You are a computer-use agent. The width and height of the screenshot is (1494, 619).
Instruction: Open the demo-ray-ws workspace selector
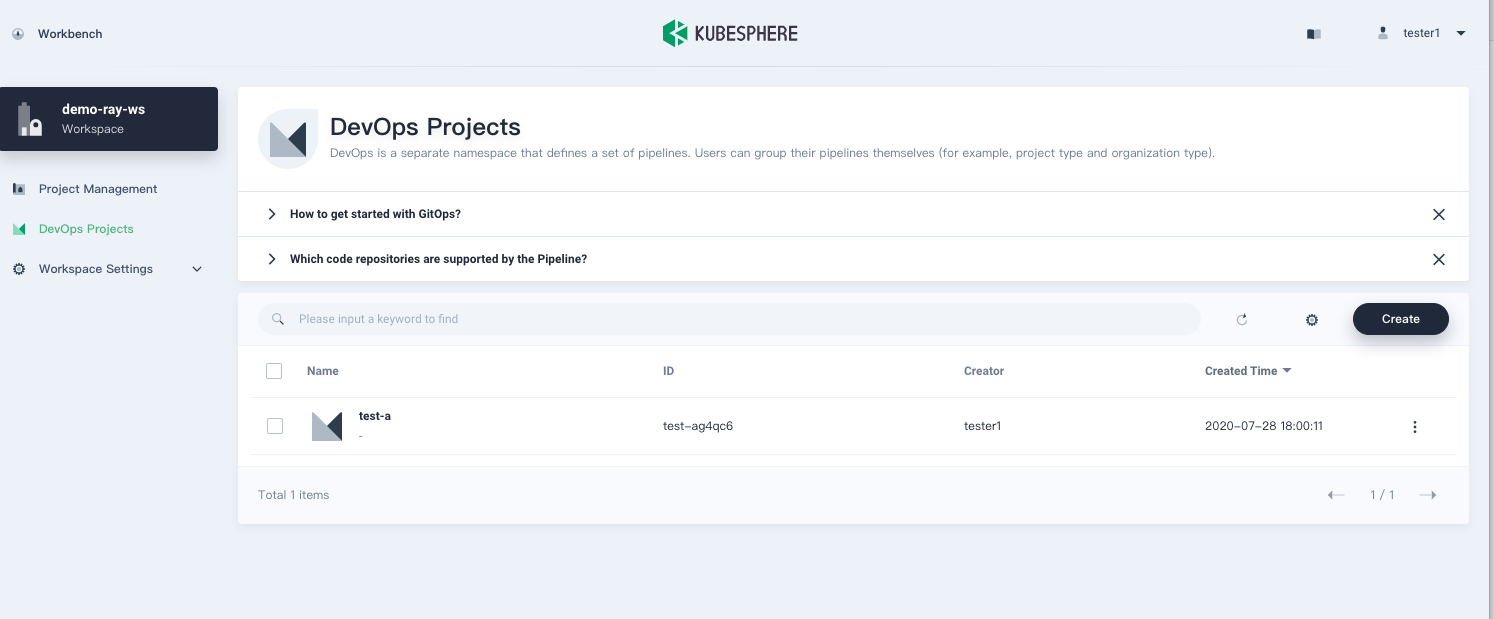(x=109, y=119)
